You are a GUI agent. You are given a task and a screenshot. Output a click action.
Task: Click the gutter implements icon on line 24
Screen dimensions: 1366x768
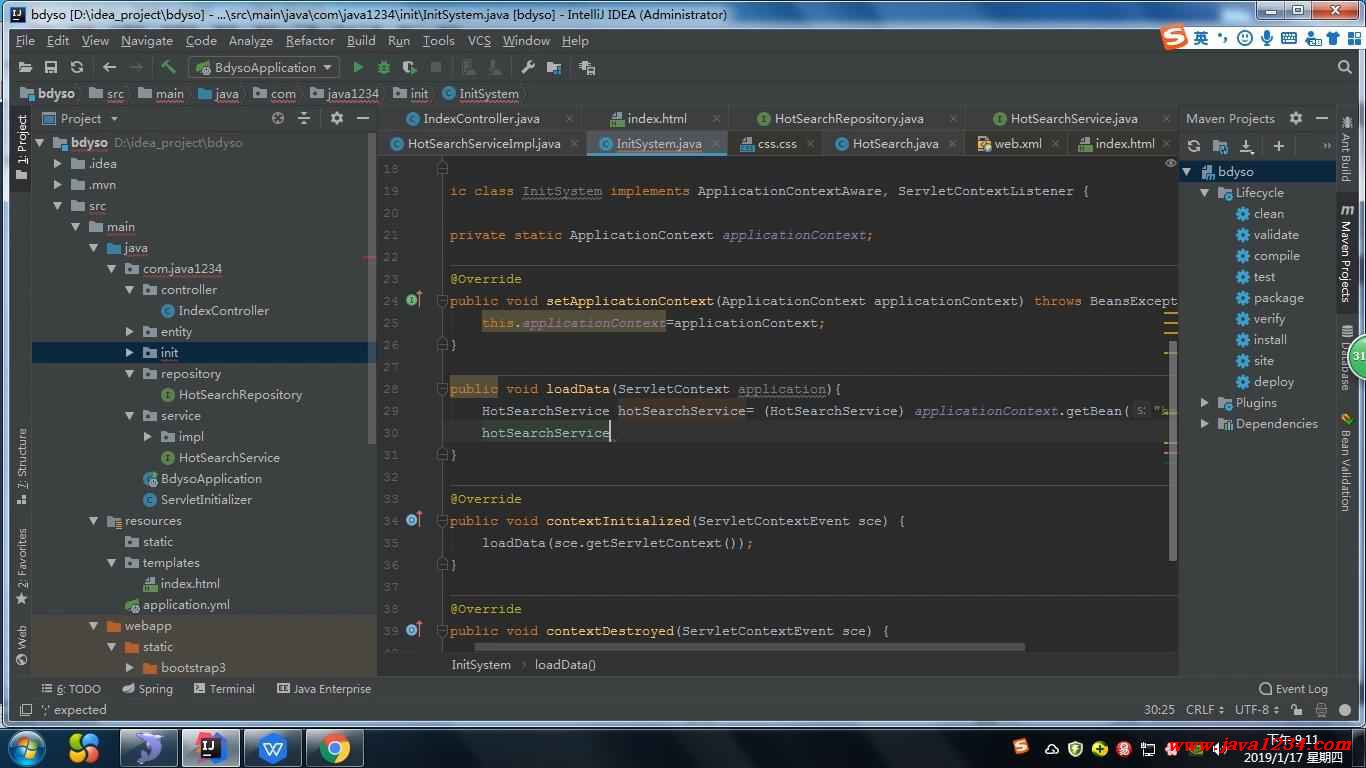[413, 300]
